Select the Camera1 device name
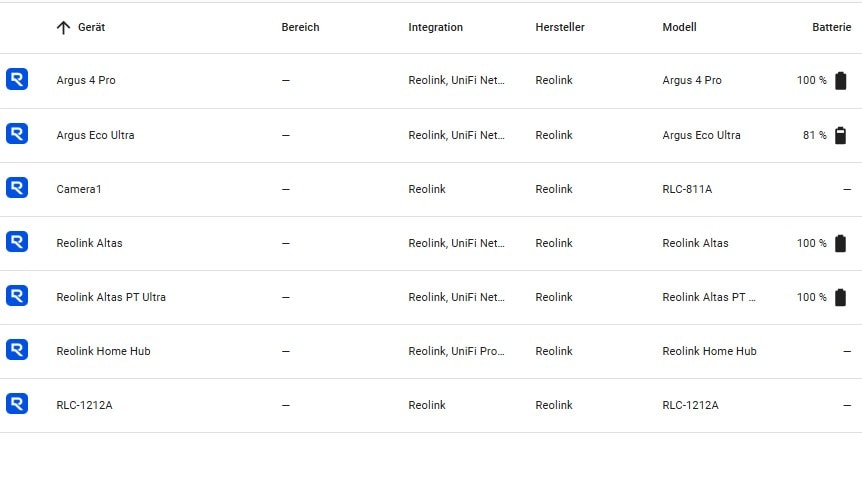This screenshot has height=482, width=862. [x=79, y=189]
